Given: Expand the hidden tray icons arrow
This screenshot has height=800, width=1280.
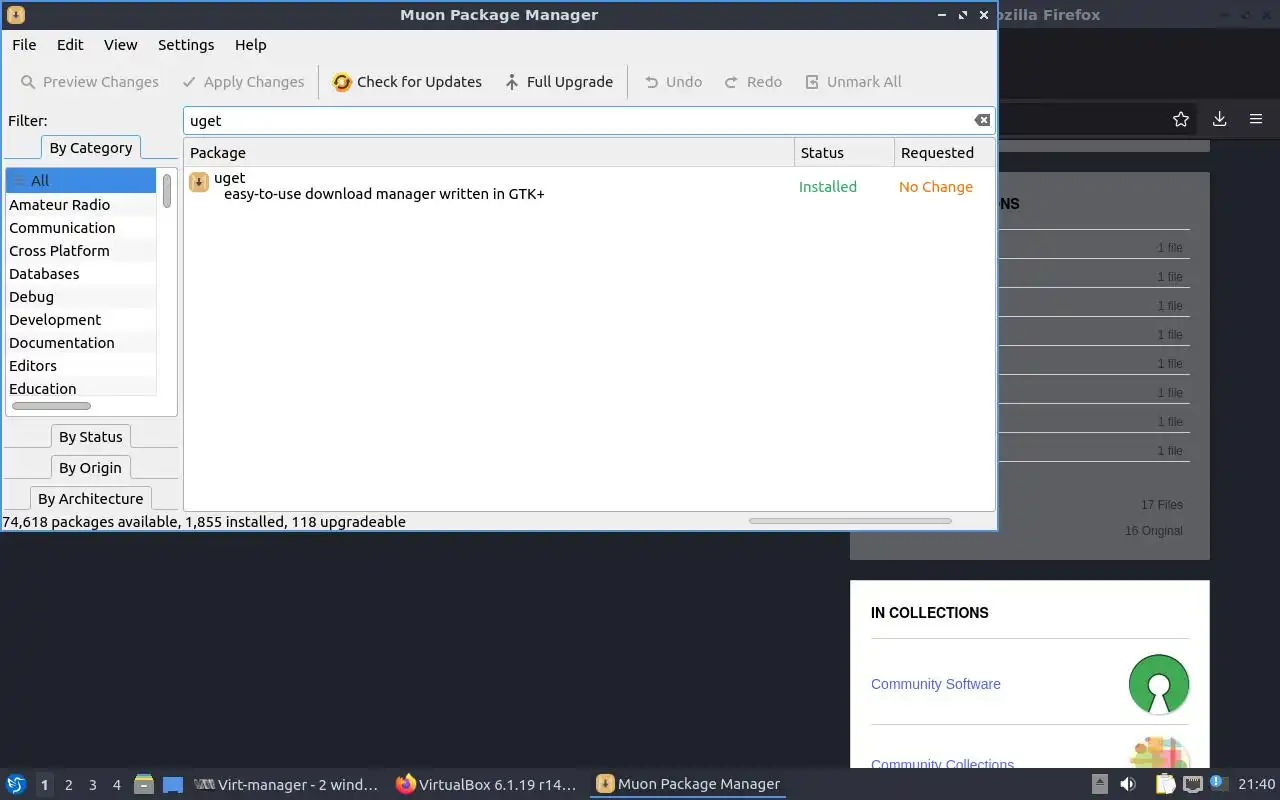Looking at the screenshot, I should [1099, 785].
